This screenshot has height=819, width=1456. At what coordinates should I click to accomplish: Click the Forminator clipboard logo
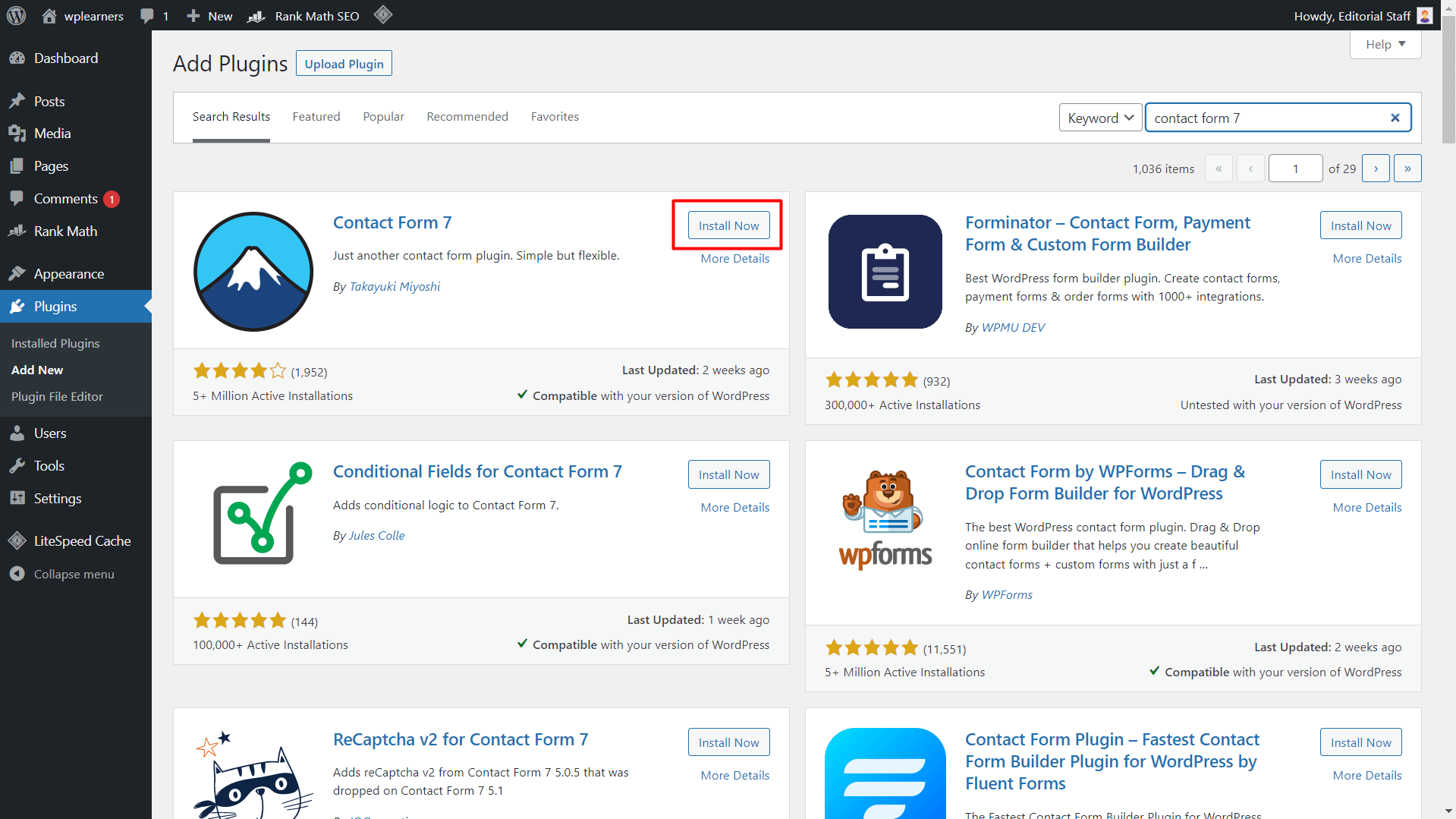pos(885,271)
